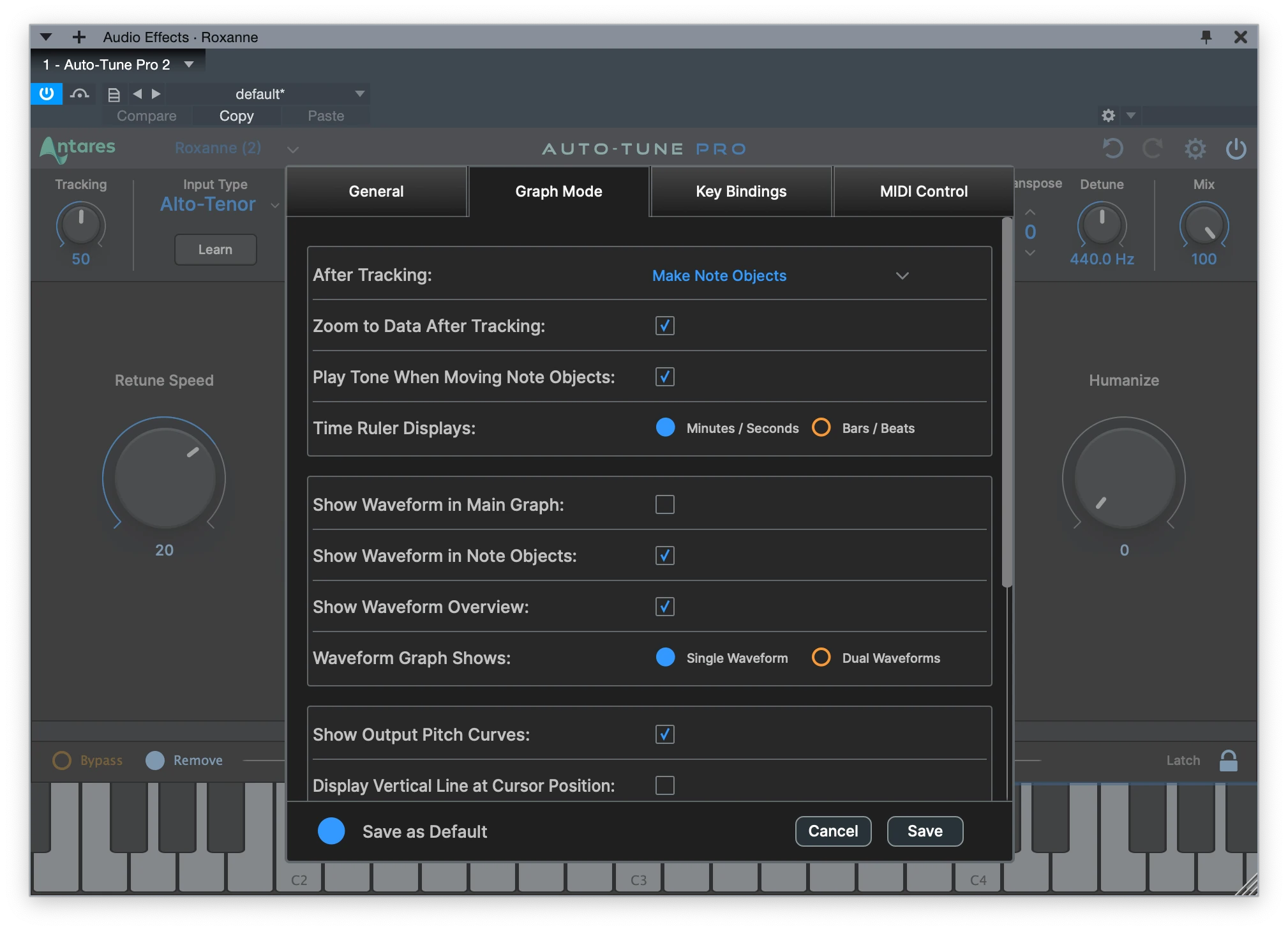Click the Compare button
This screenshot has width=1288, height=931.
point(147,116)
